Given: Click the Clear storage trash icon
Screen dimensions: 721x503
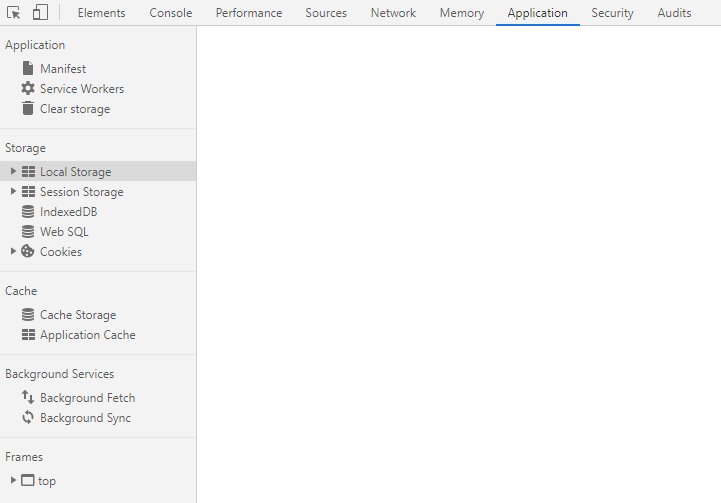Looking at the screenshot, I should click(28, 108).
